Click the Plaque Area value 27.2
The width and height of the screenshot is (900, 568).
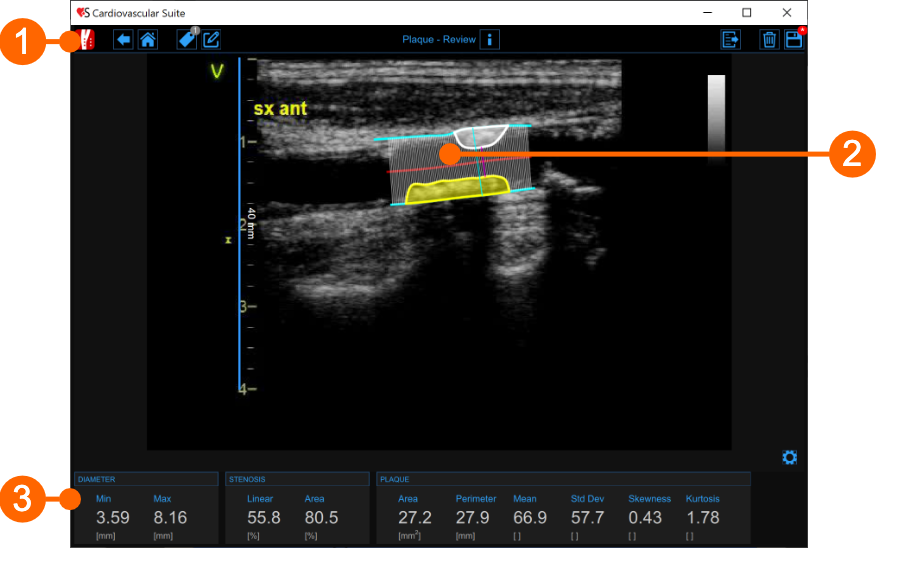pyautogui.click(x=414, y=518)
